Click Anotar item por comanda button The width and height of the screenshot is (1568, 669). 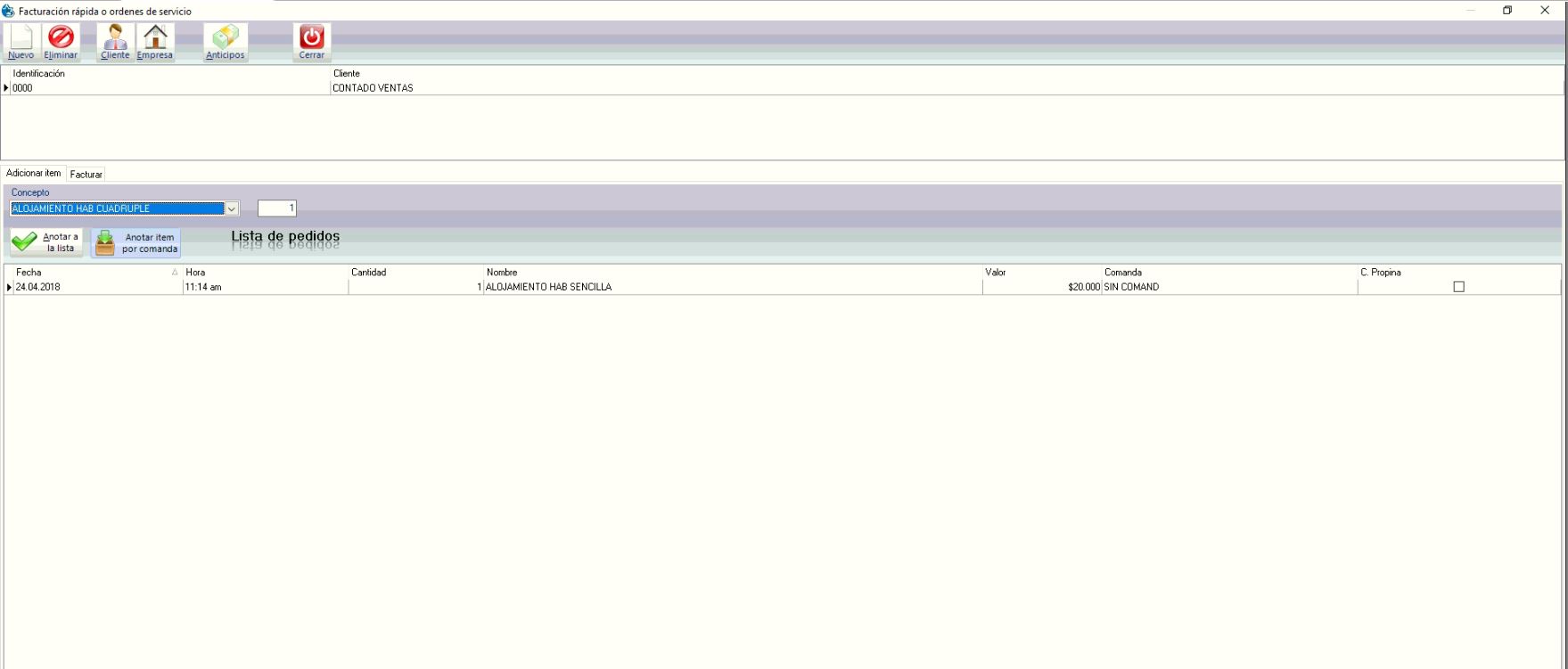135,242
